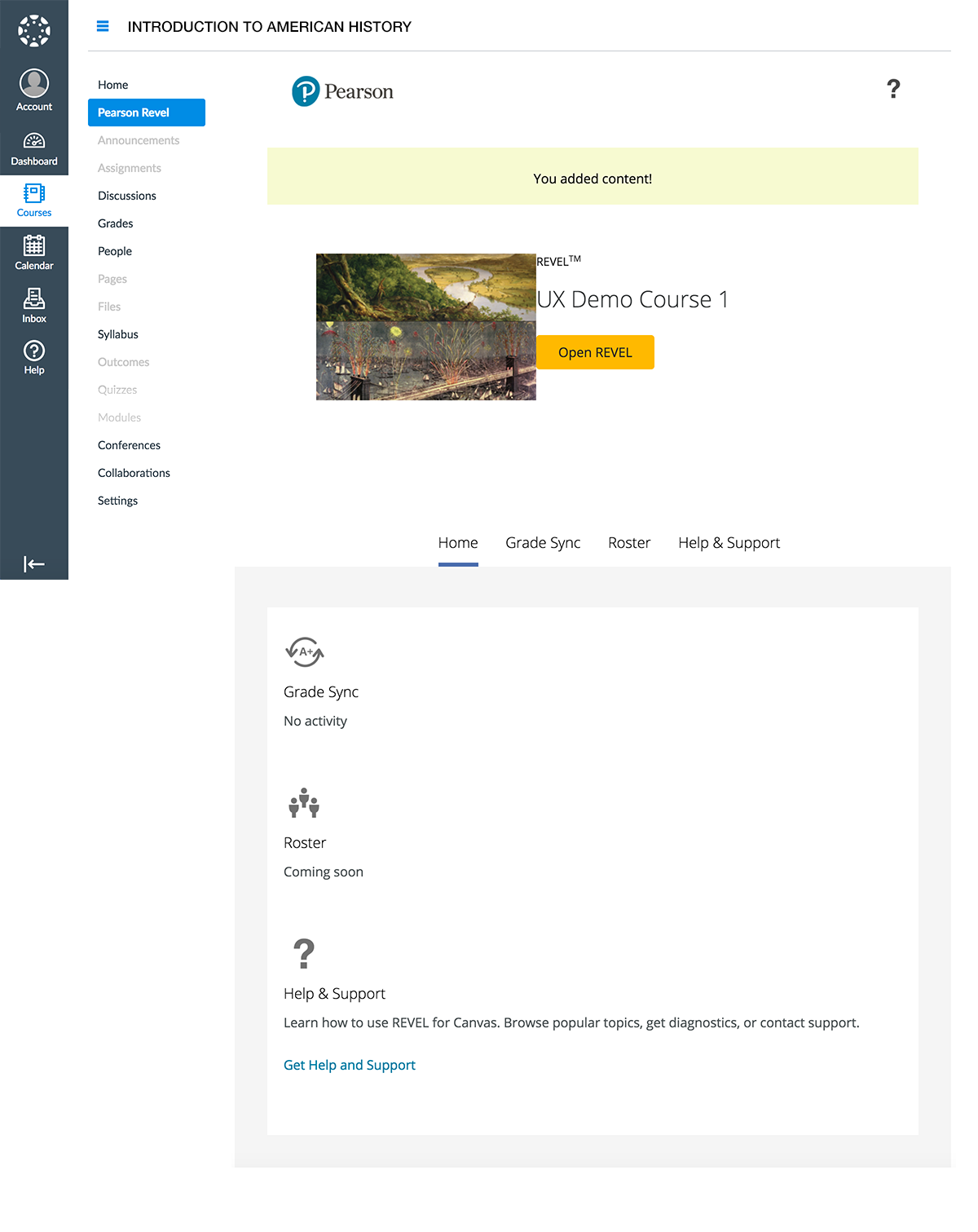This screenshot has width=978, height=1232.
Task: Open Modules in the course menu
Action: 120,417
